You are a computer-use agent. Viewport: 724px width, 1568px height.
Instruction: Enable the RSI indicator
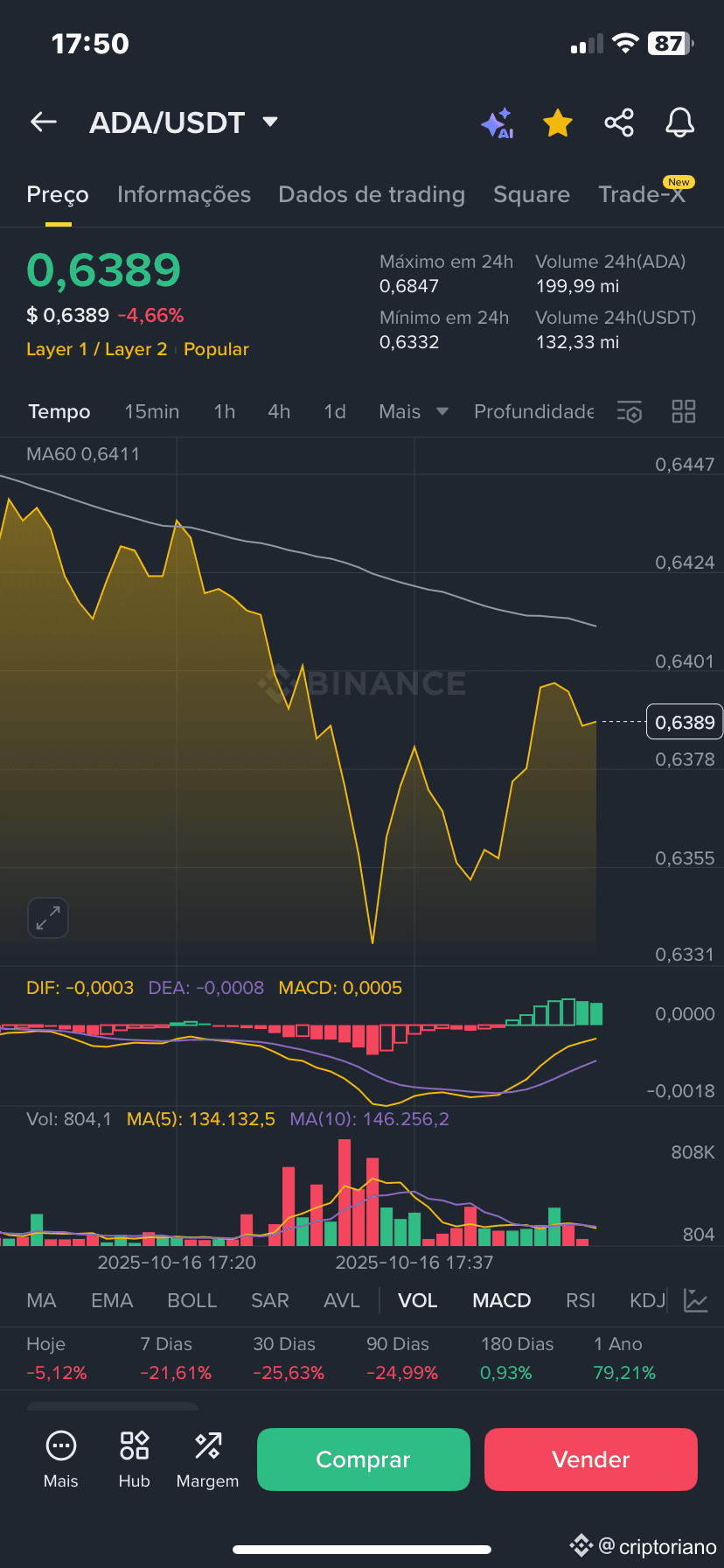click(581, 1300)
